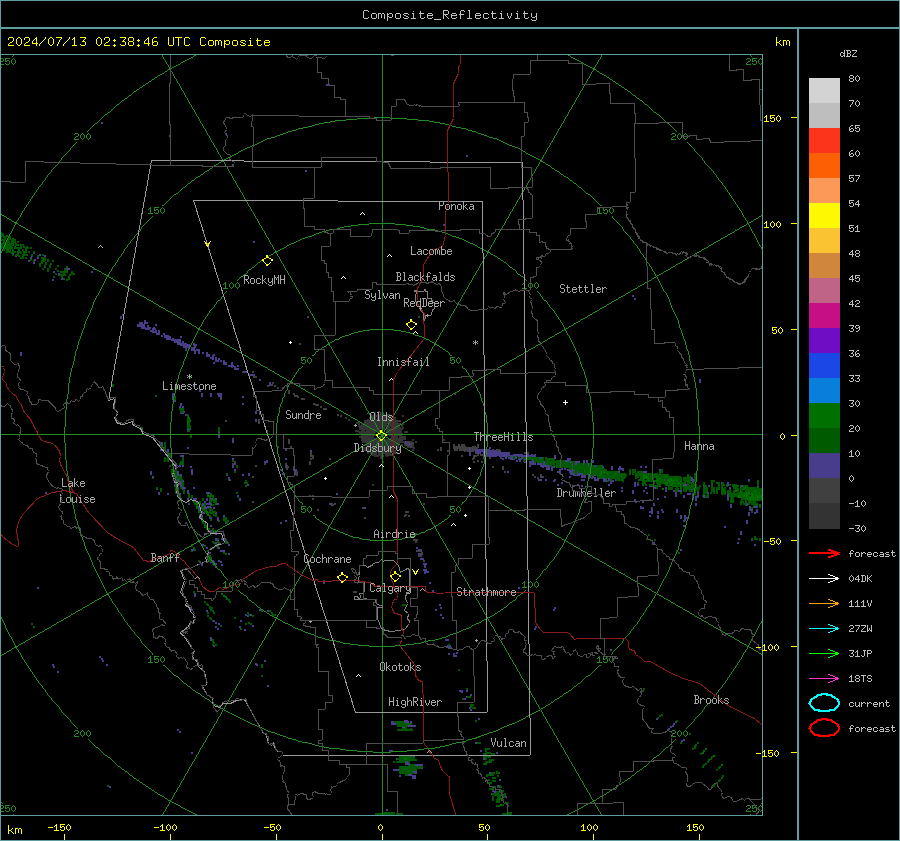Click the red forecast arrow in legend
Image resolution: width=900 pixels, height=841 pixels.
pos(824,553)
